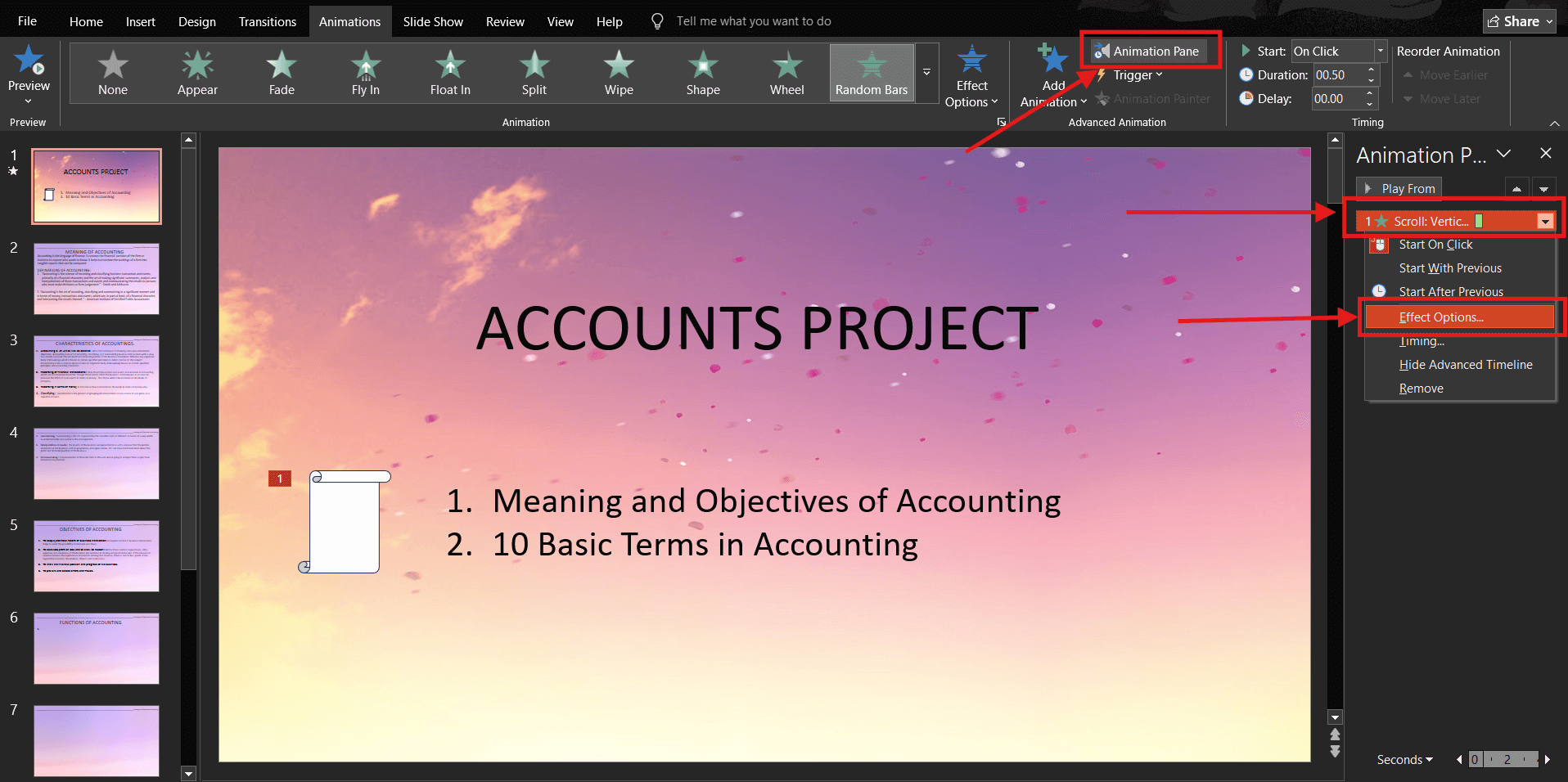Remove the animation via context menu
This screenshot has height=782, width=1568.
point(1460,389)
